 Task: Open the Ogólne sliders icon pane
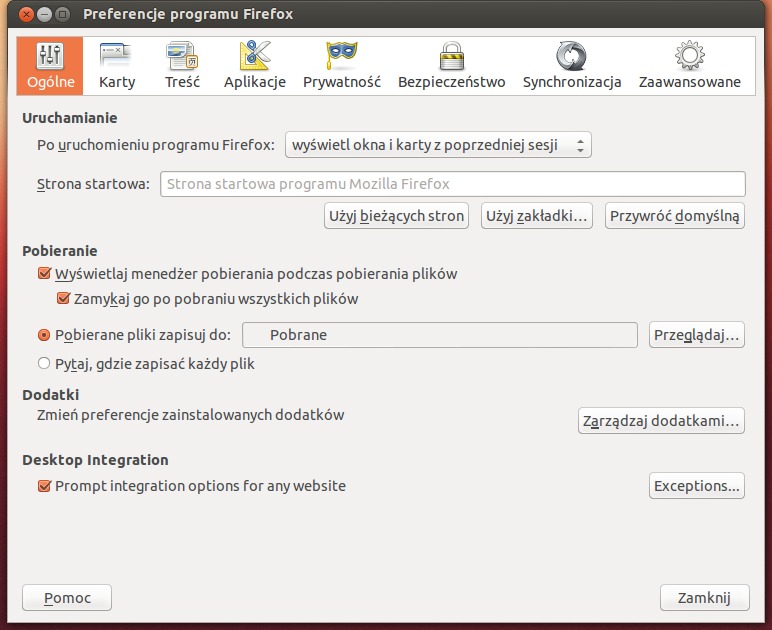point(50,66)
